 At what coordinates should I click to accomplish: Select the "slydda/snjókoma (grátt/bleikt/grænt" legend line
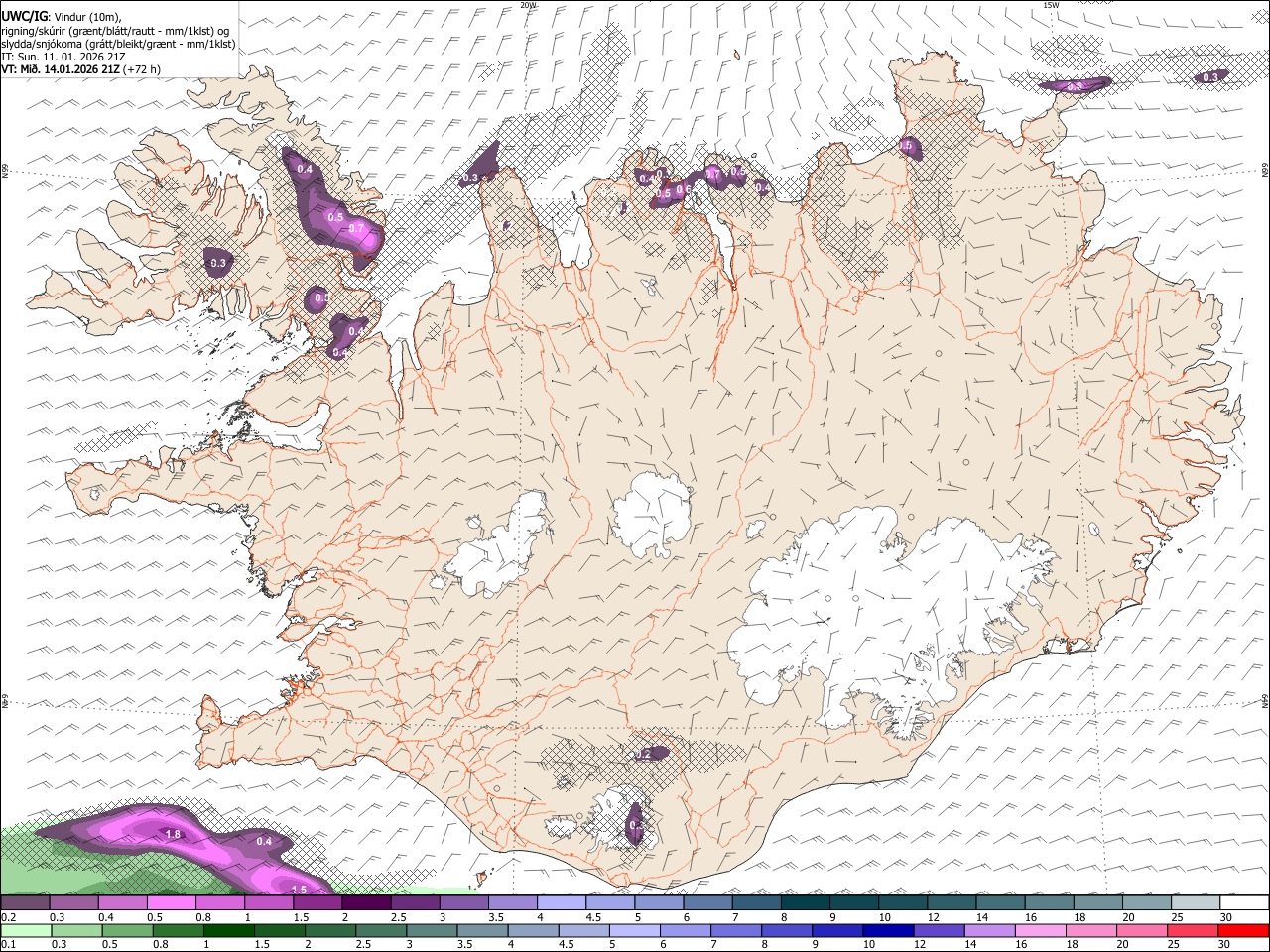[118, 44]
